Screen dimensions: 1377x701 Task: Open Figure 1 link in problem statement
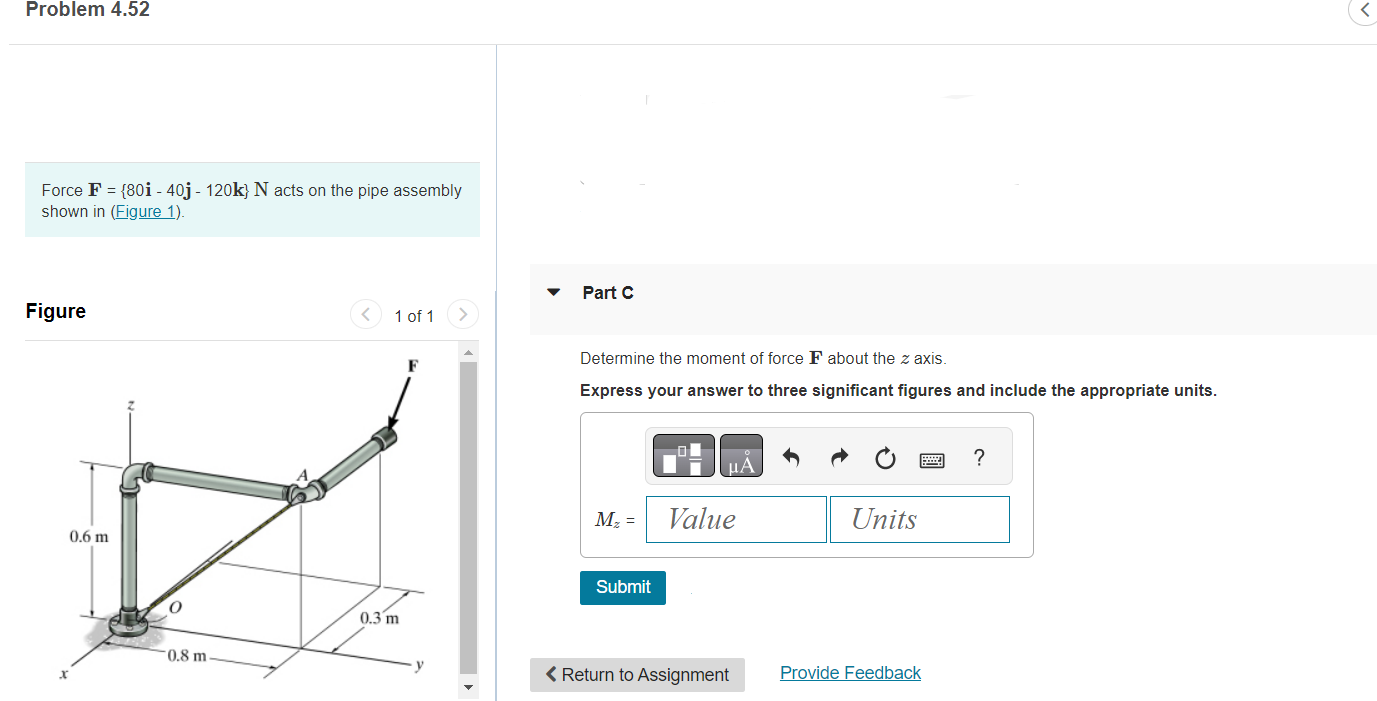144,211
